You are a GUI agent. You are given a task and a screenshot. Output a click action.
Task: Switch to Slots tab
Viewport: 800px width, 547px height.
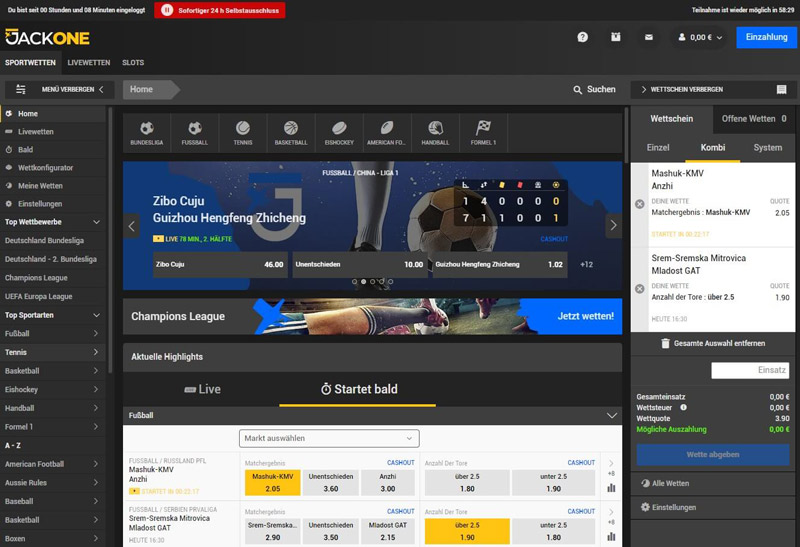[133, 63]
